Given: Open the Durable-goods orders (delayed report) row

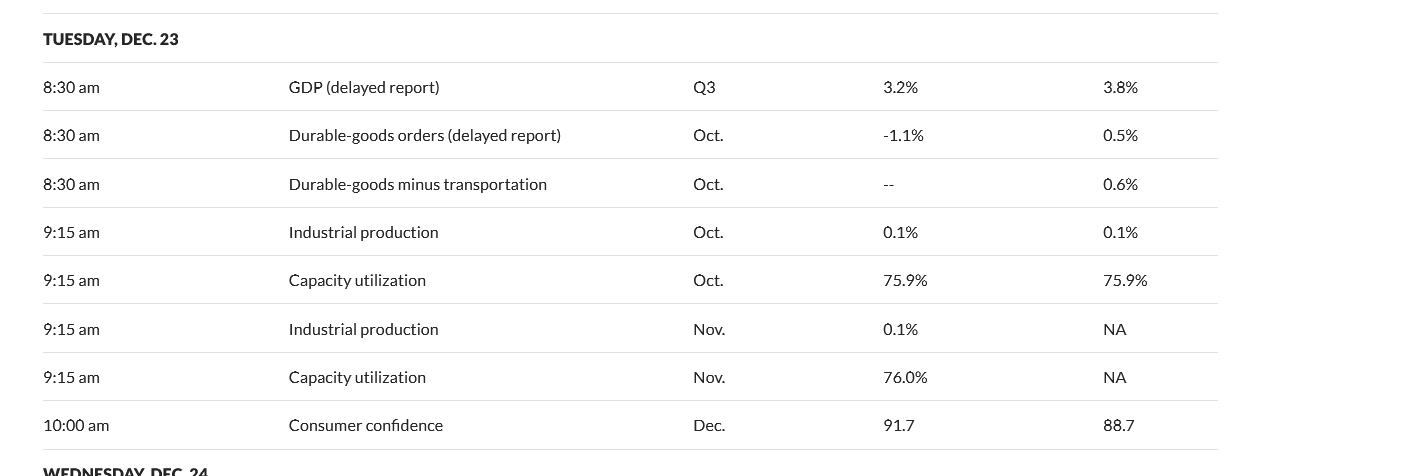Looking at the screenshot, I should point(424,135).
